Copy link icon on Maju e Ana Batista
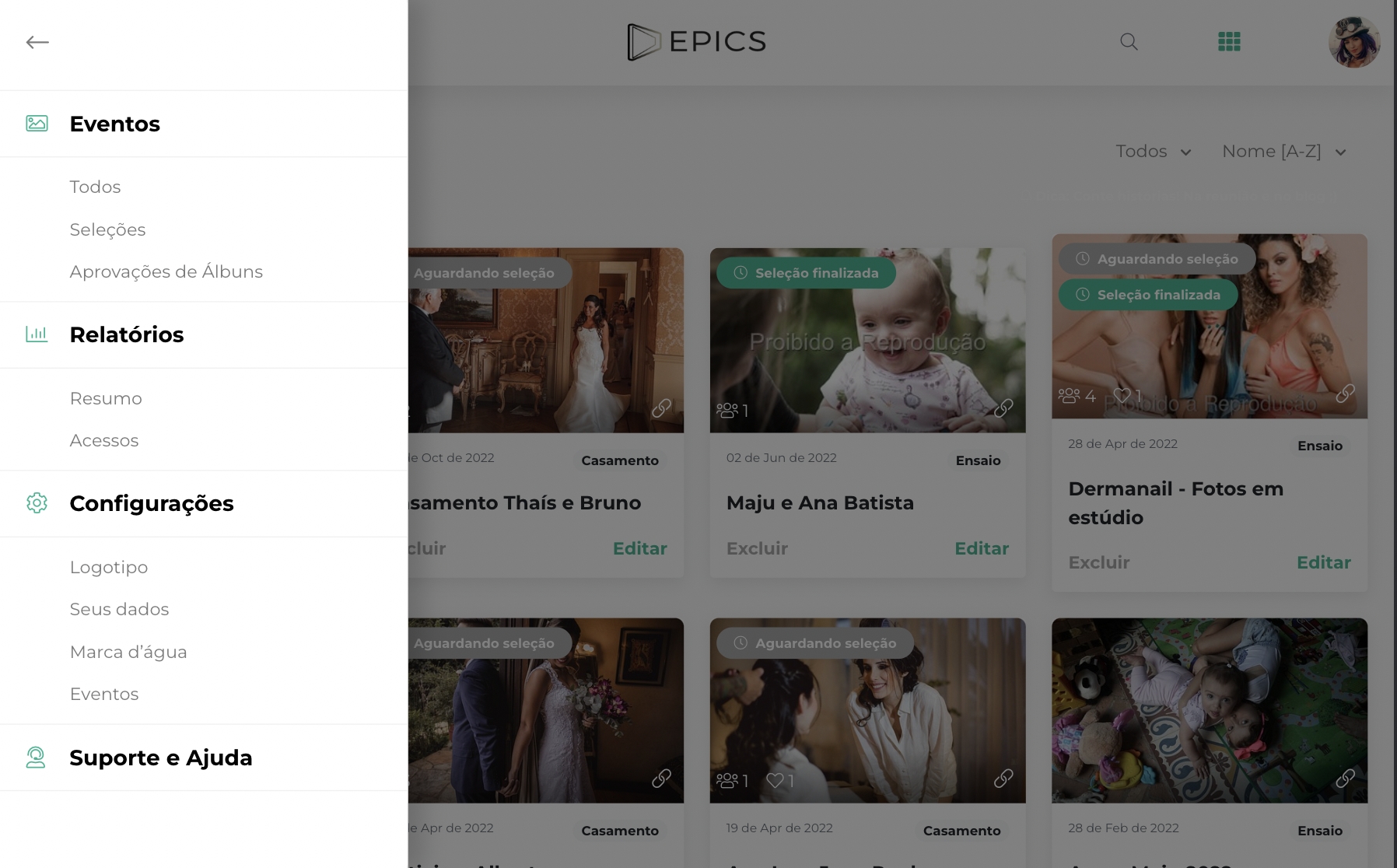Viewport: 1397px width, 868px height. click(x=1003, y=408)
